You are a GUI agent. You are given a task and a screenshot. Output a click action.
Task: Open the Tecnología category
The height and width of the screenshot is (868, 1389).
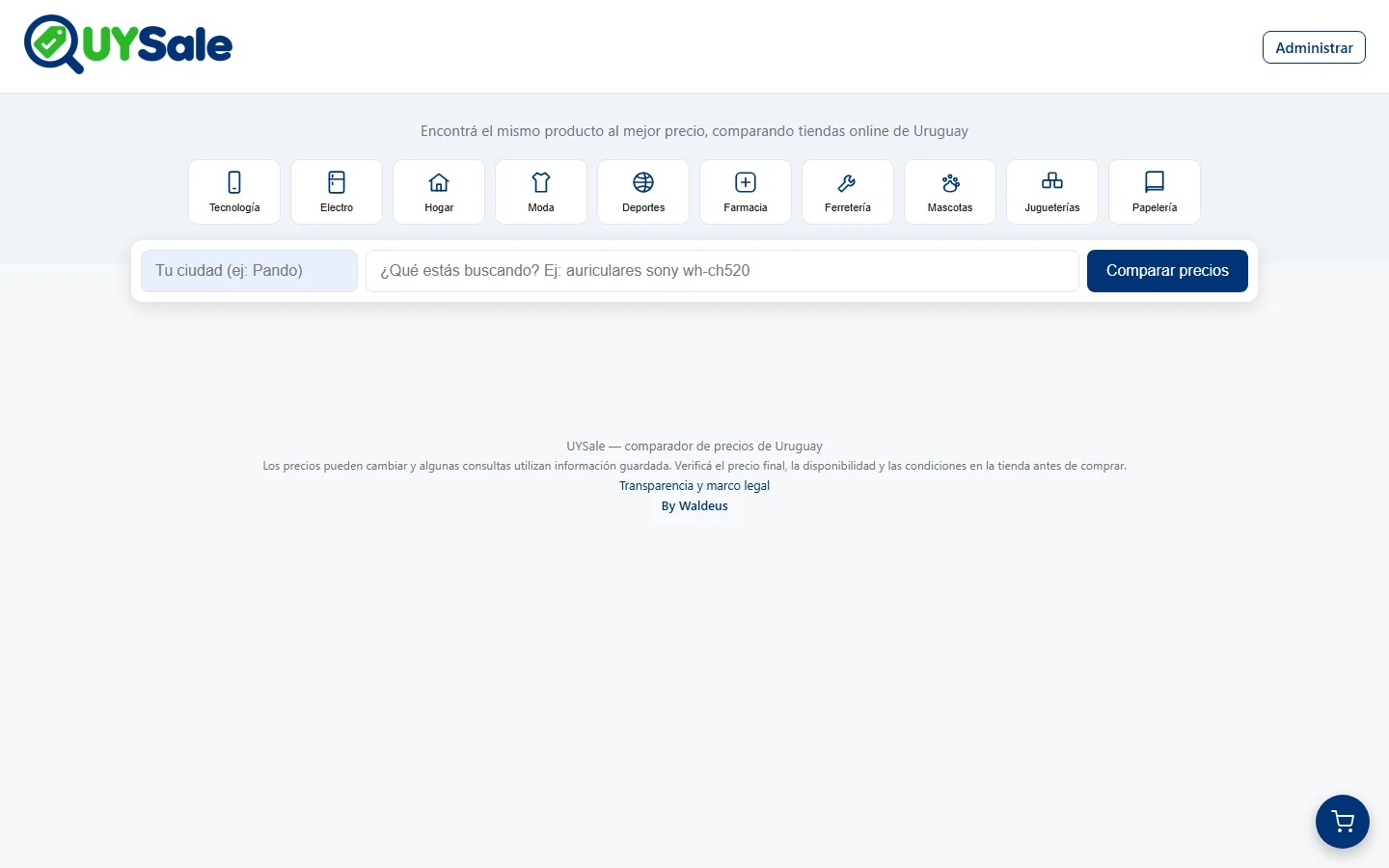click(x=234, y=192)
